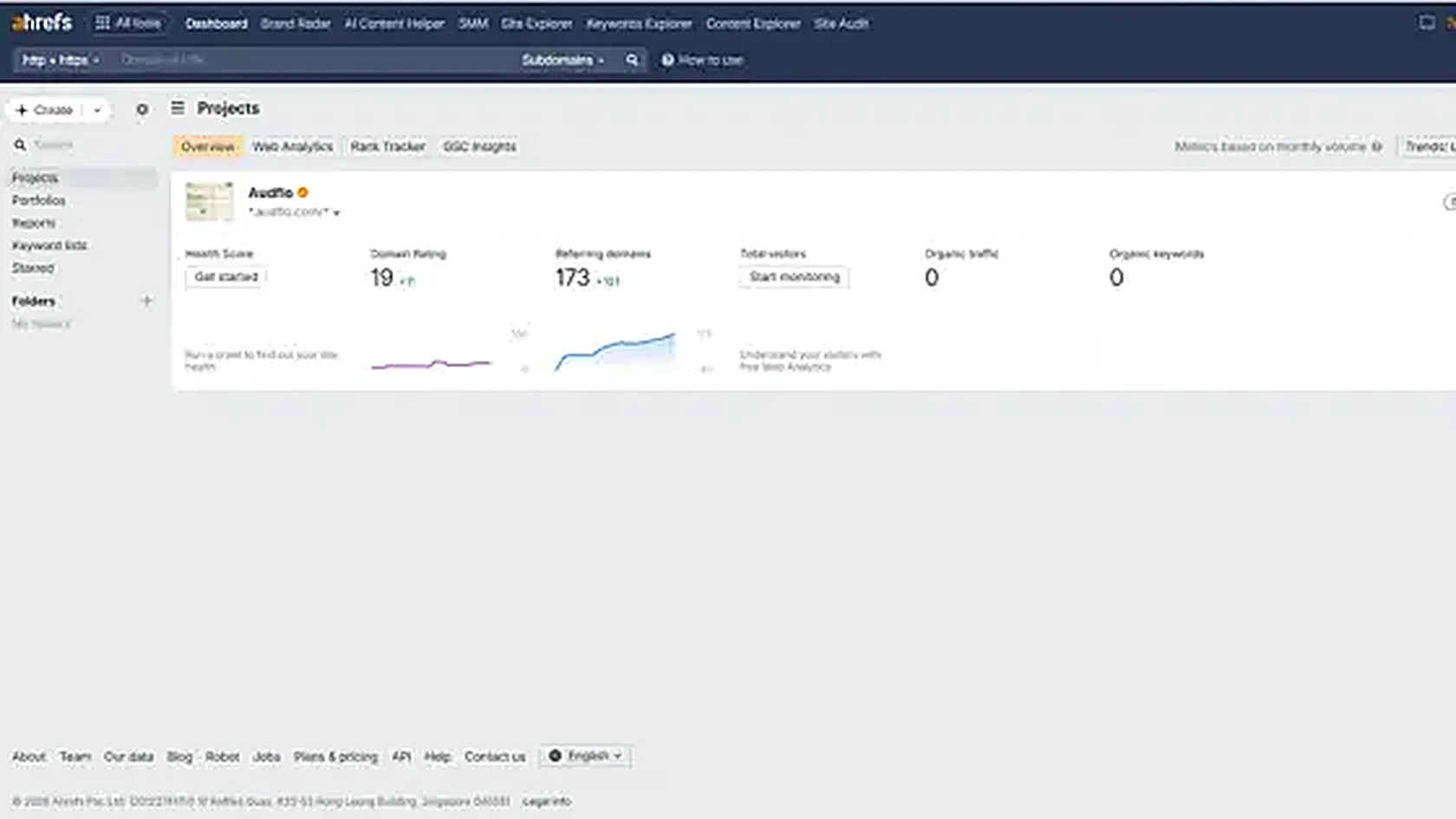
Task: Open the Audfio project thumbnail
Action: [209, 202]
